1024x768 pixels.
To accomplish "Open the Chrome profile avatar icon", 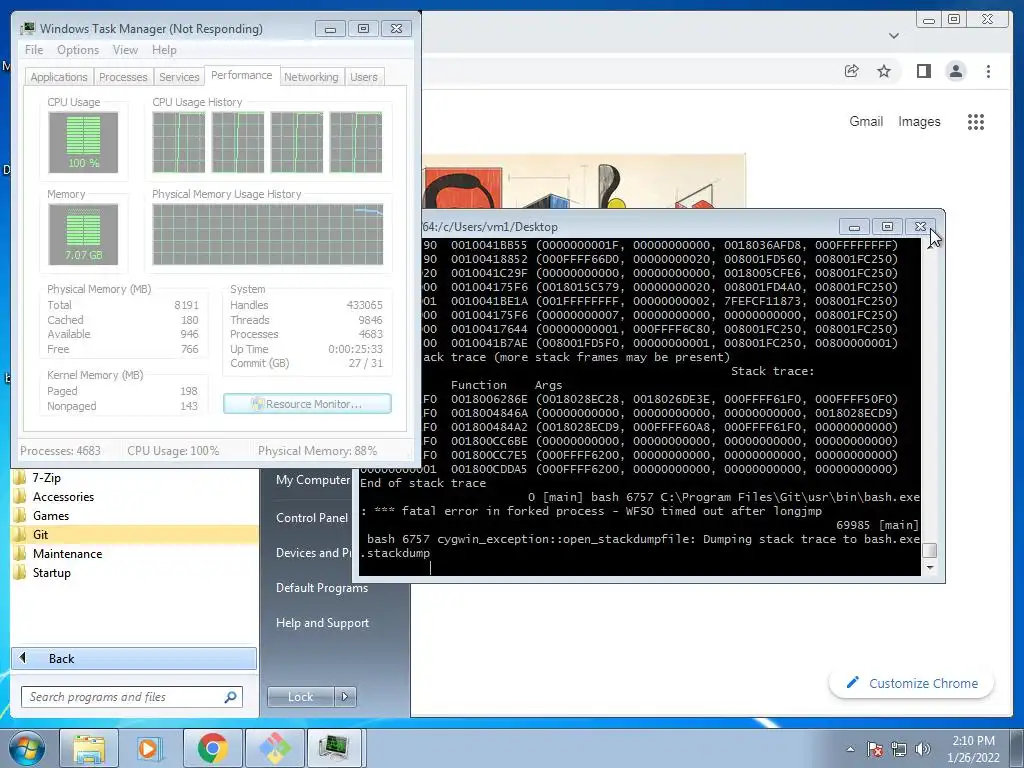I will point(956,71).
